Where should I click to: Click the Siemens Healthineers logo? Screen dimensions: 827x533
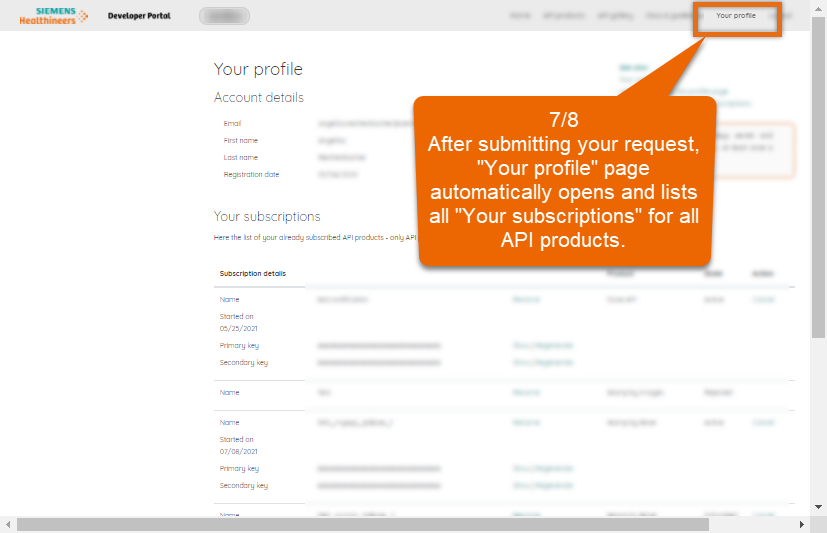53,16
